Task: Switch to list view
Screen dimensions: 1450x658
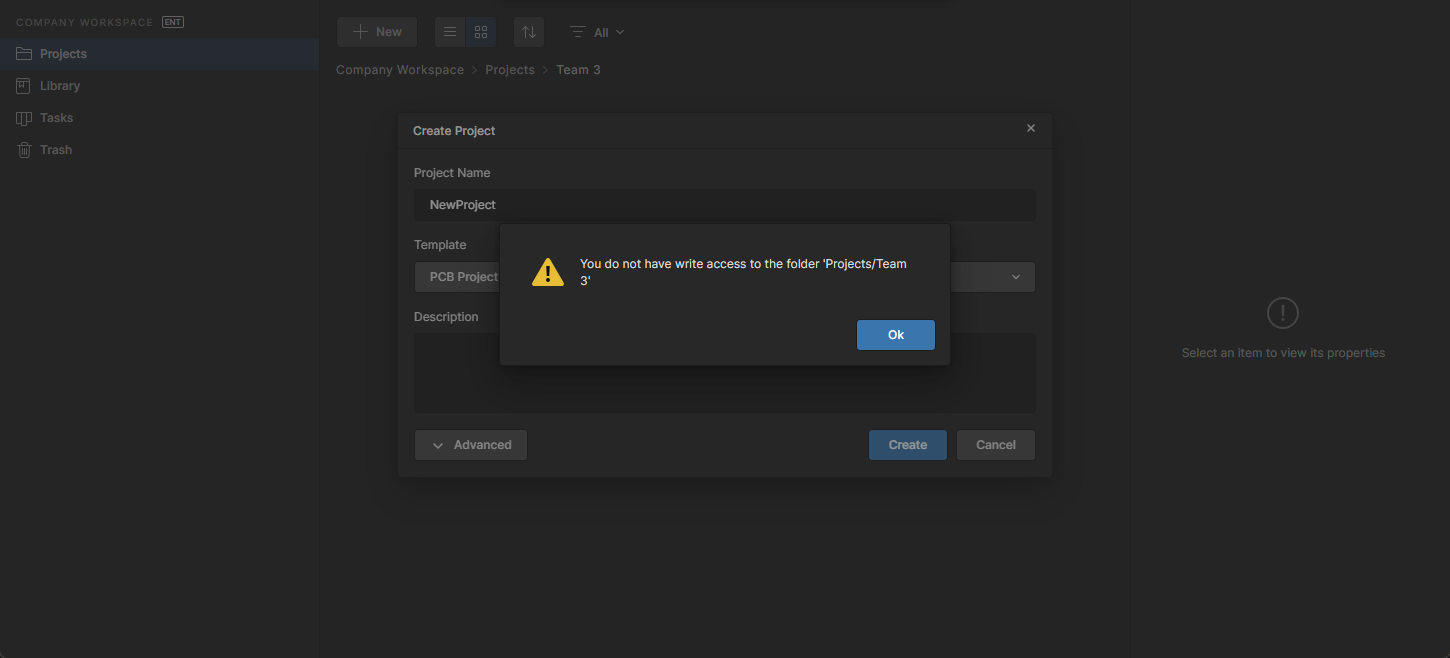Action: [450, 32]
